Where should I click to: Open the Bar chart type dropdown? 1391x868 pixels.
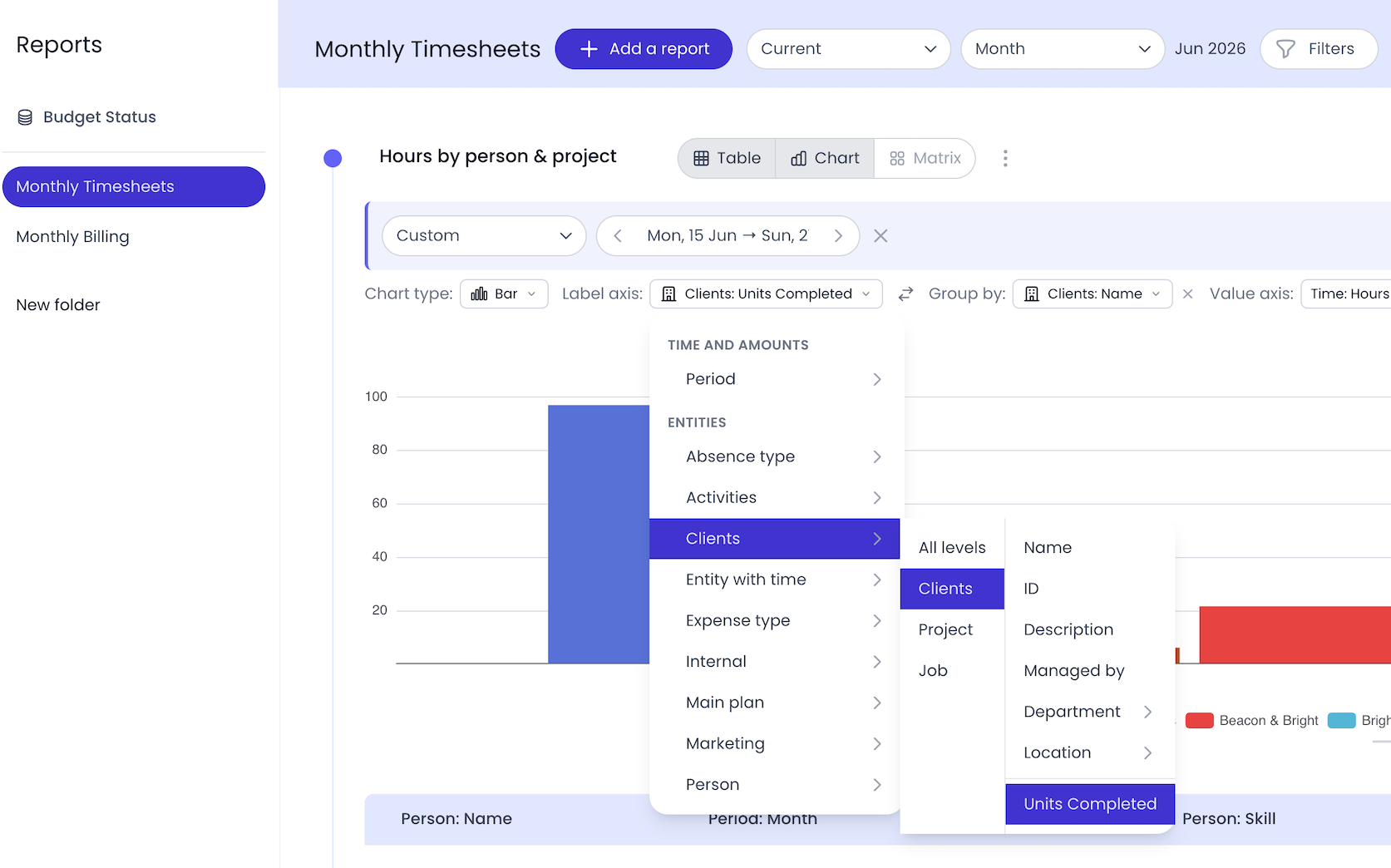tap(504, 293)
